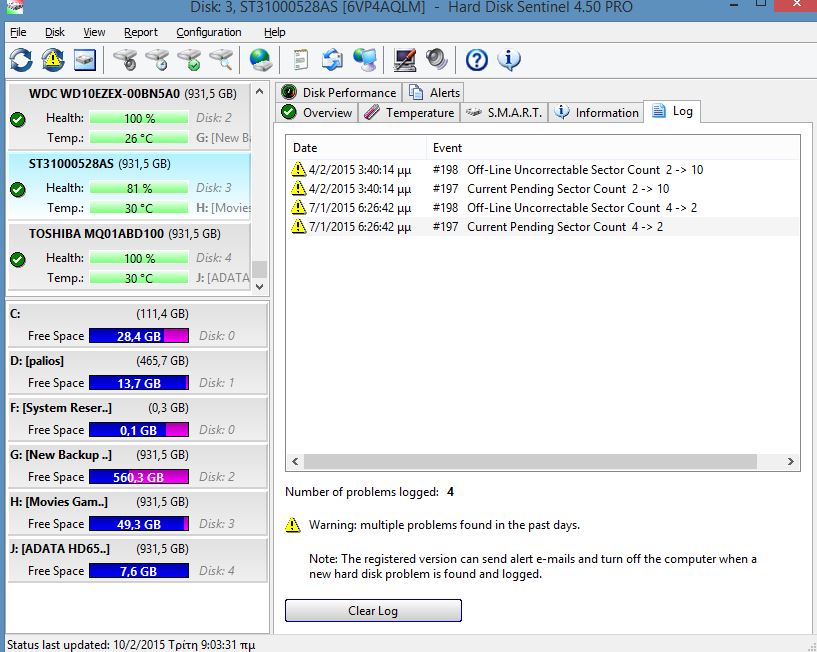Screen dimensions: 817x652
Task: Click the globe with disk toolbar icon
Action: (261, 60)
